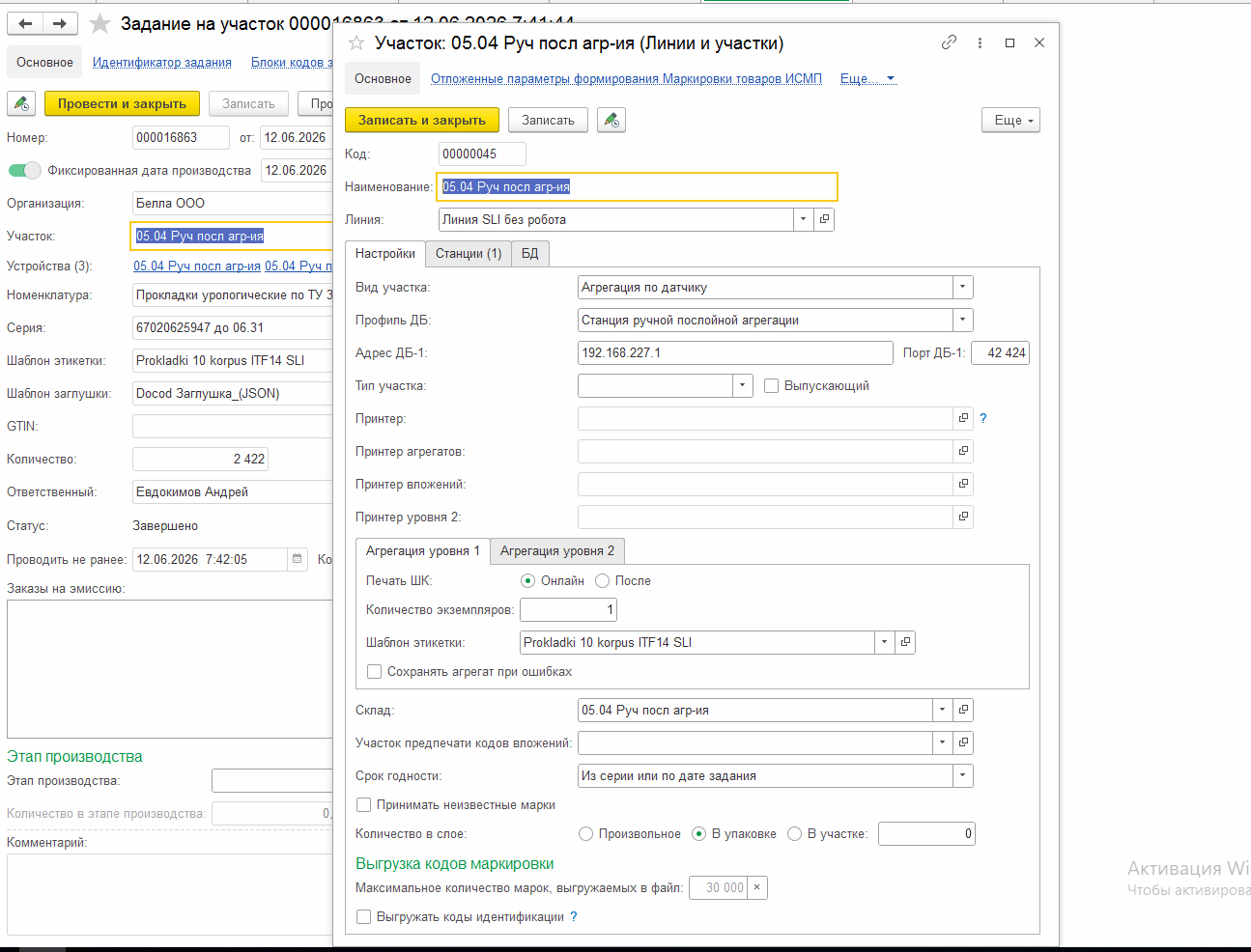Clear the maximum marks count value
Viewport: 1251px width, 952px height.
coord(757,887)
